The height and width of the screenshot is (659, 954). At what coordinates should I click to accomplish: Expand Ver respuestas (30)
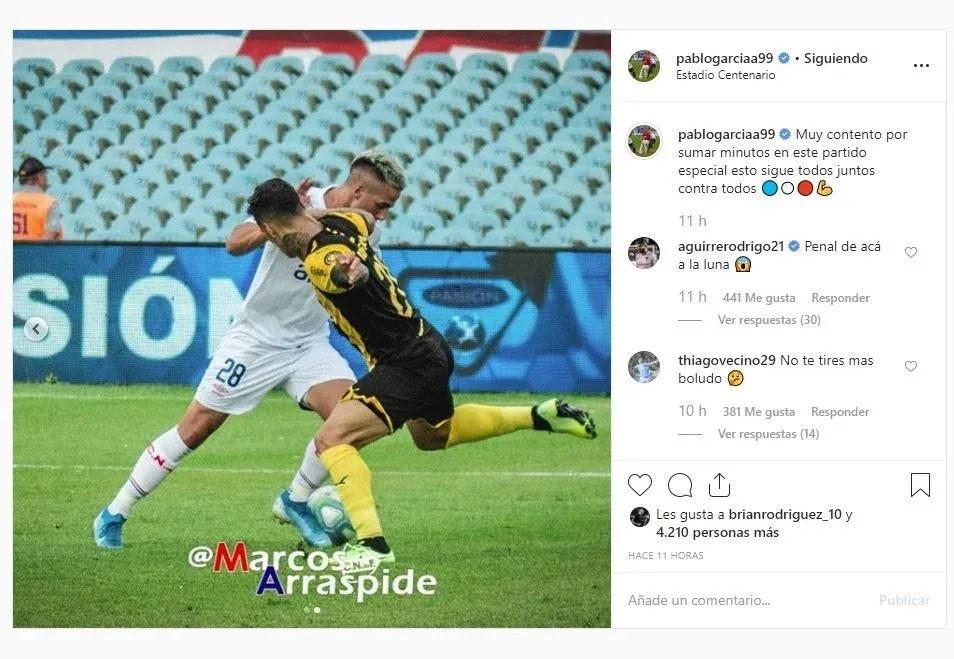click(x=769, y=319)
